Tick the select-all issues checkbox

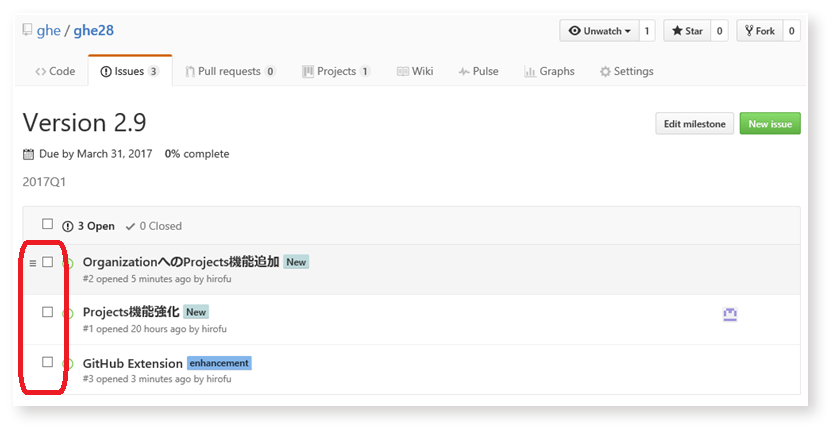[x=48, y=224]
